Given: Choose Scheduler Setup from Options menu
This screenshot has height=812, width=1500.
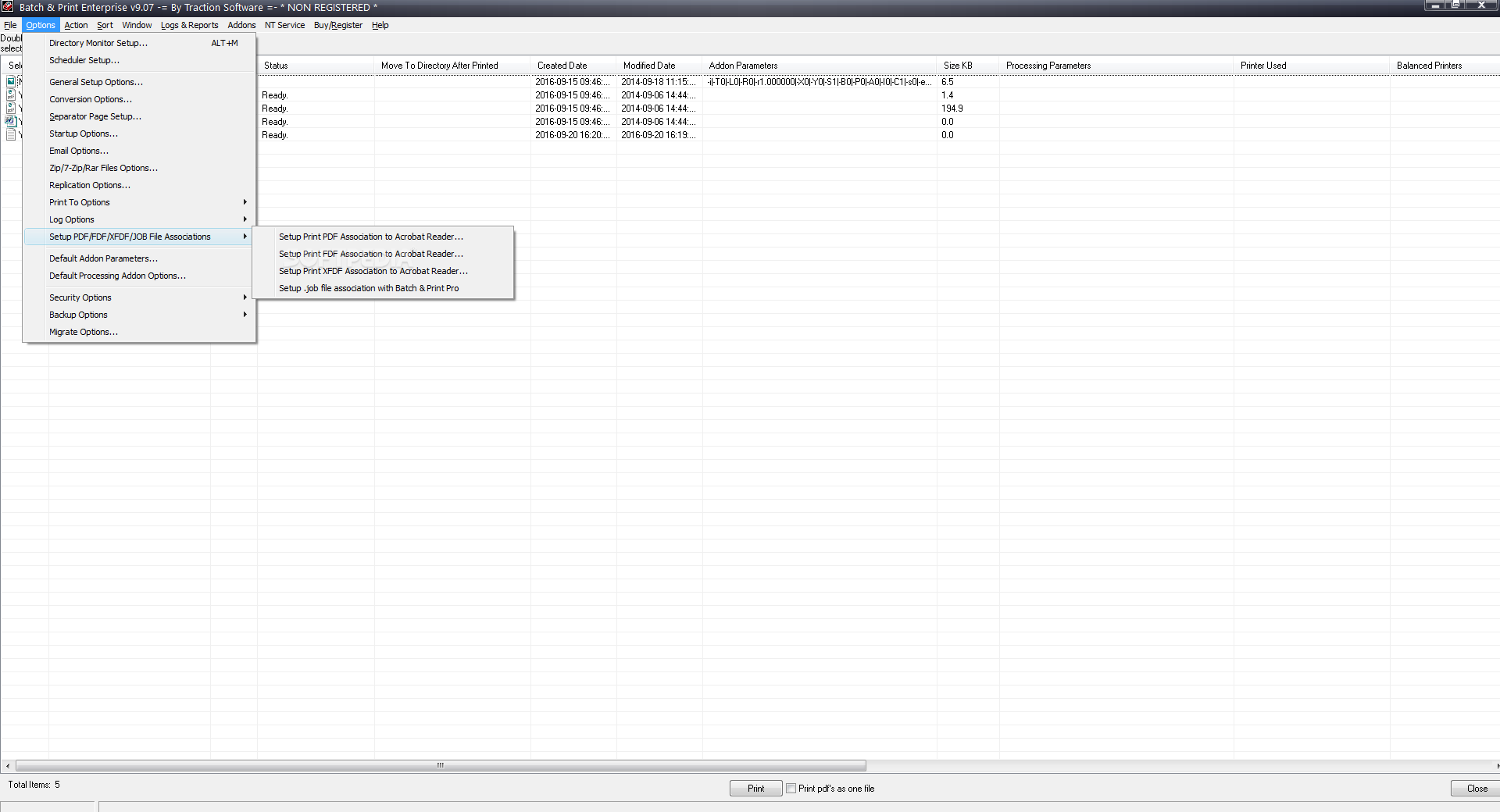Looking at the screenshot, I should [139, 60].
